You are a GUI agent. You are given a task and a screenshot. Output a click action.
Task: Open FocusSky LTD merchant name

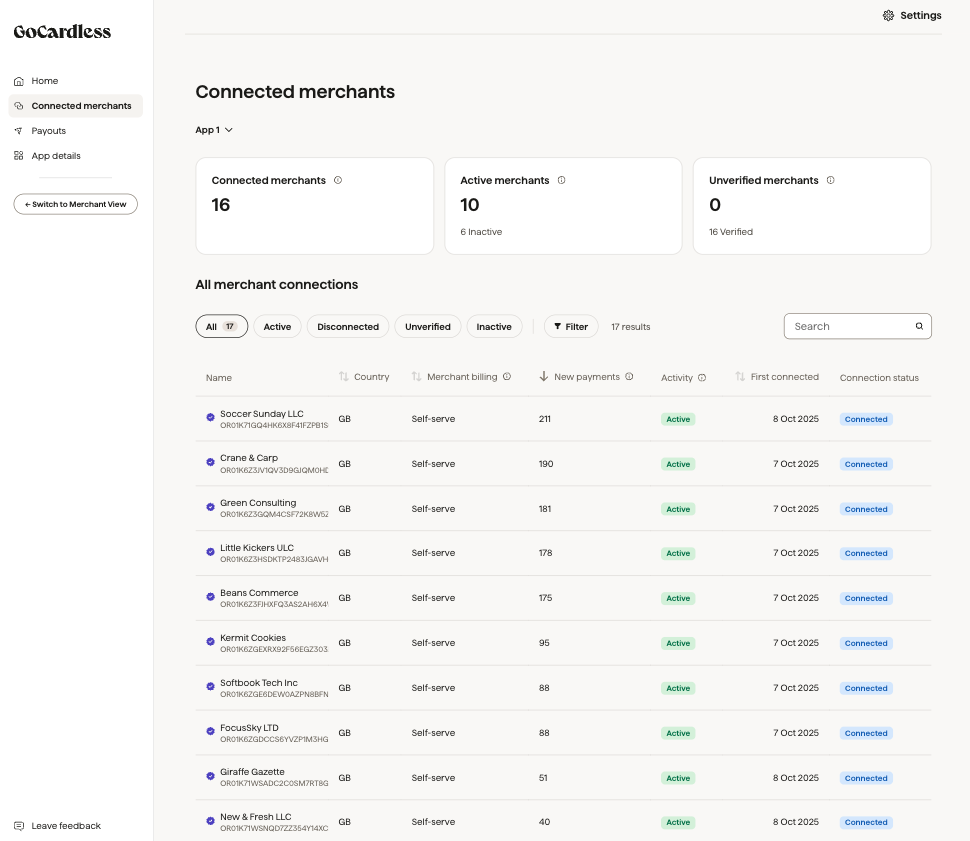point(249,728)
